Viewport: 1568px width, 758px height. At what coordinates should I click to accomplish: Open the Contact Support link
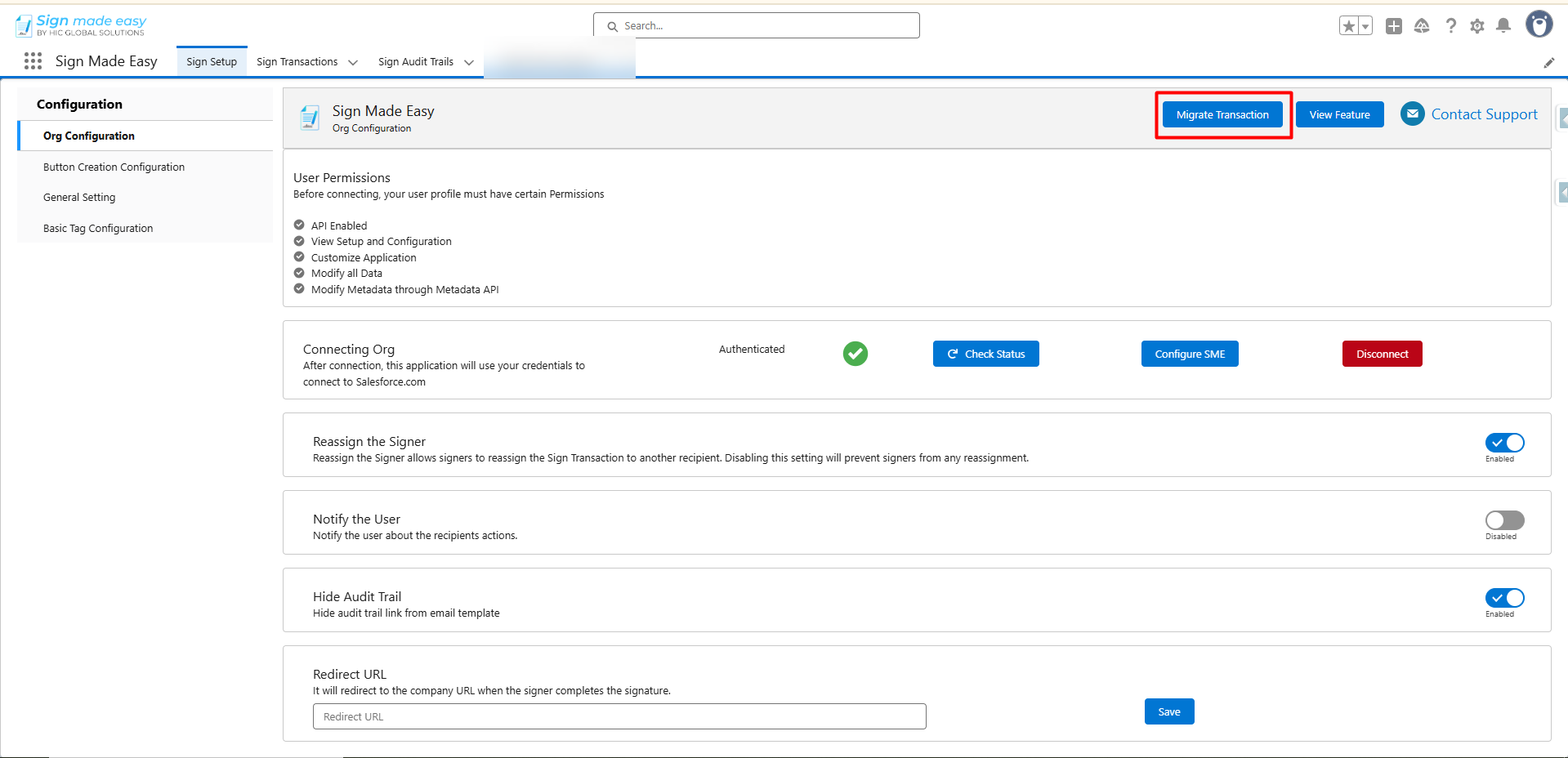[1484, 114]
